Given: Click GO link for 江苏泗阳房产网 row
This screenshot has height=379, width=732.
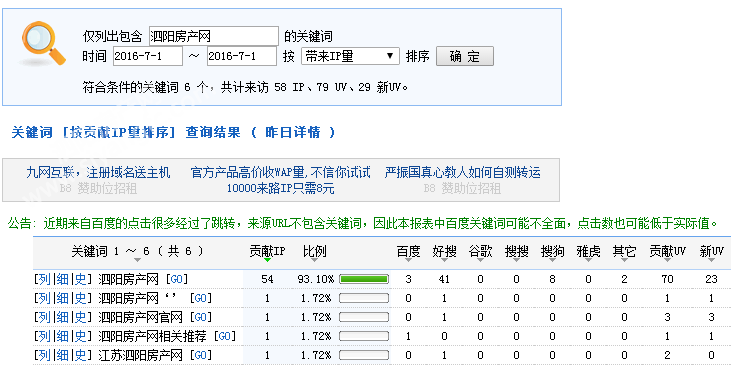Looking at the screenshot, I should pyautogui.click(x=200, y=355).
